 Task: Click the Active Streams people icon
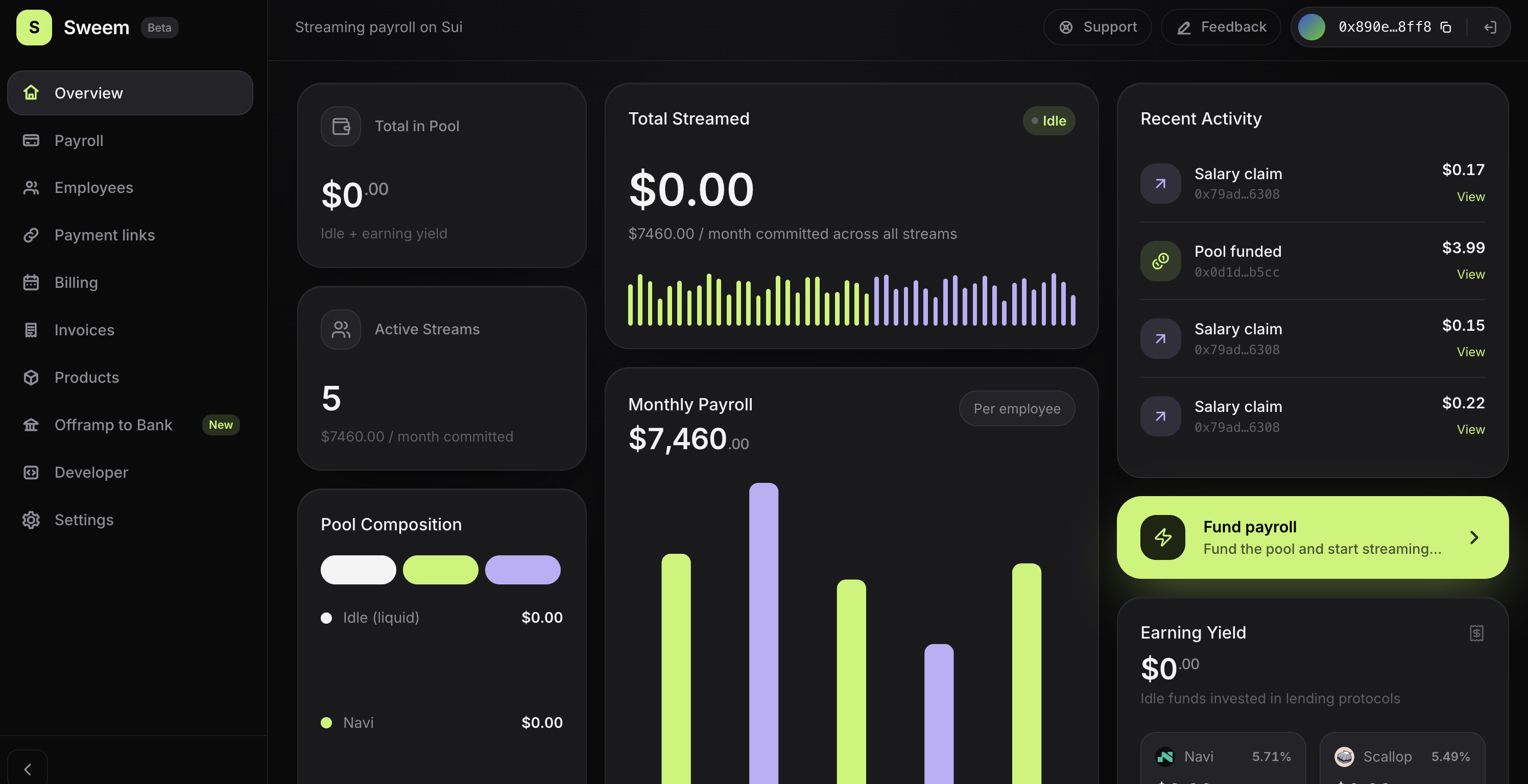[341, 330]
